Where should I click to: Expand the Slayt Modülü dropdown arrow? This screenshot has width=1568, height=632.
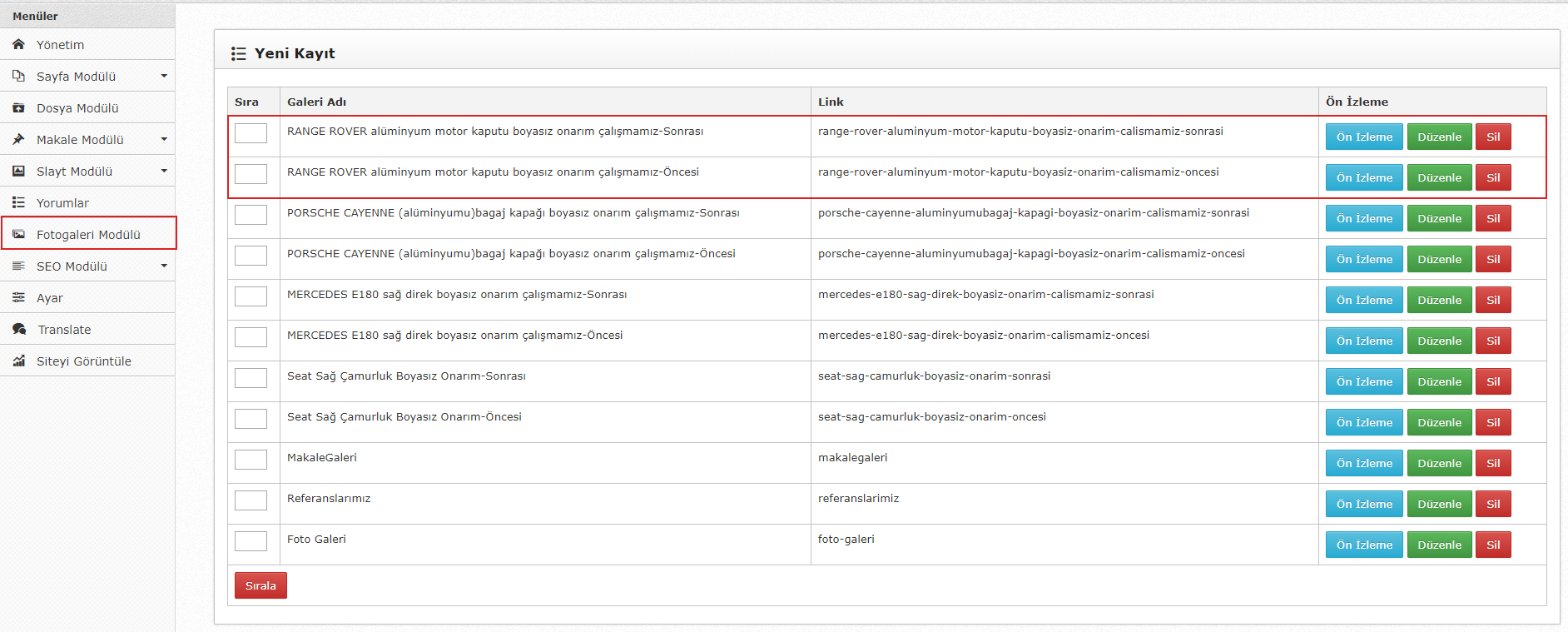coord(164,171)
